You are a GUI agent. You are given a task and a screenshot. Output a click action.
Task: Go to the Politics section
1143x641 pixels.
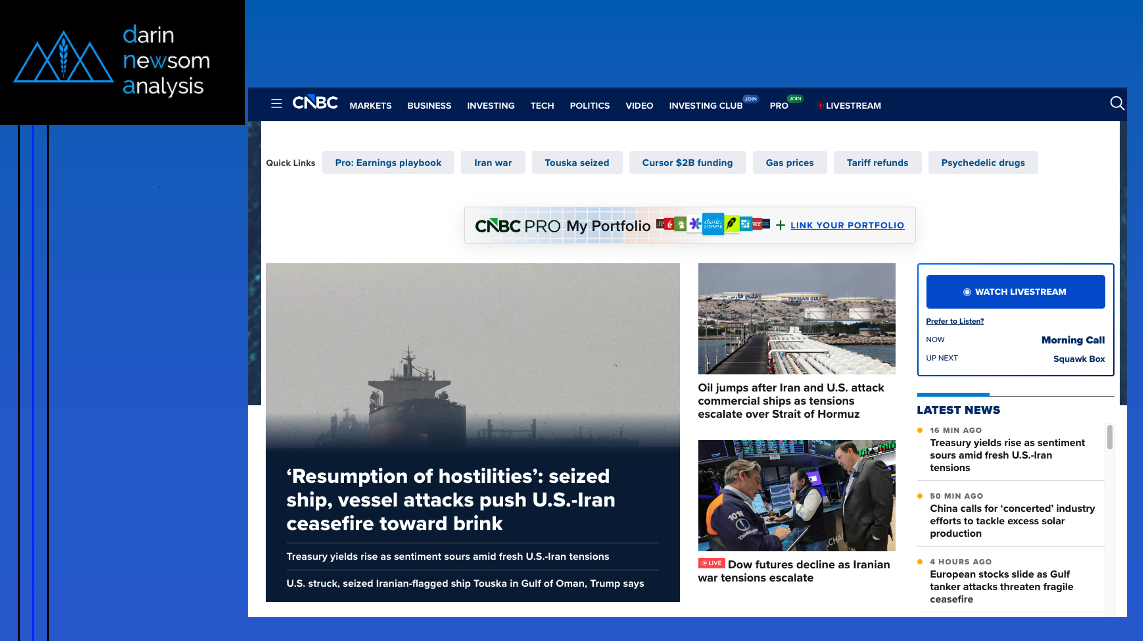(589, 106)
